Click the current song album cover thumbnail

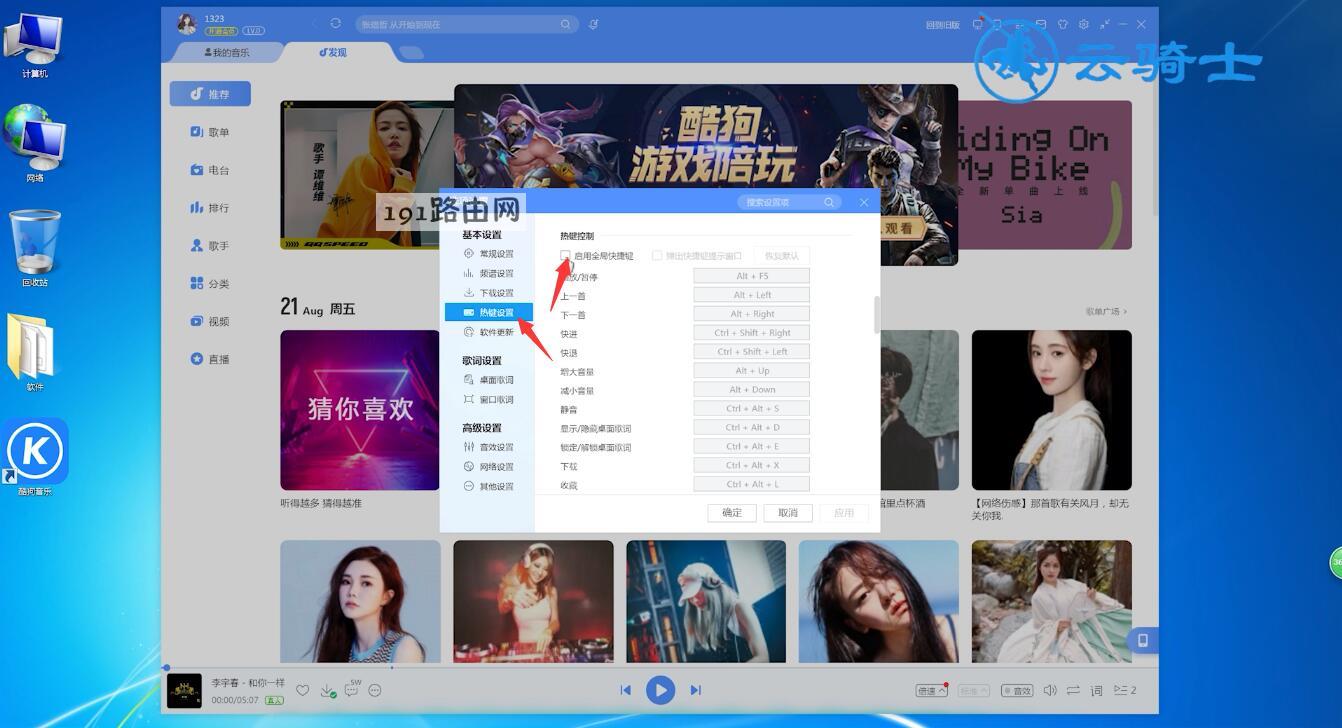[184, 690]
